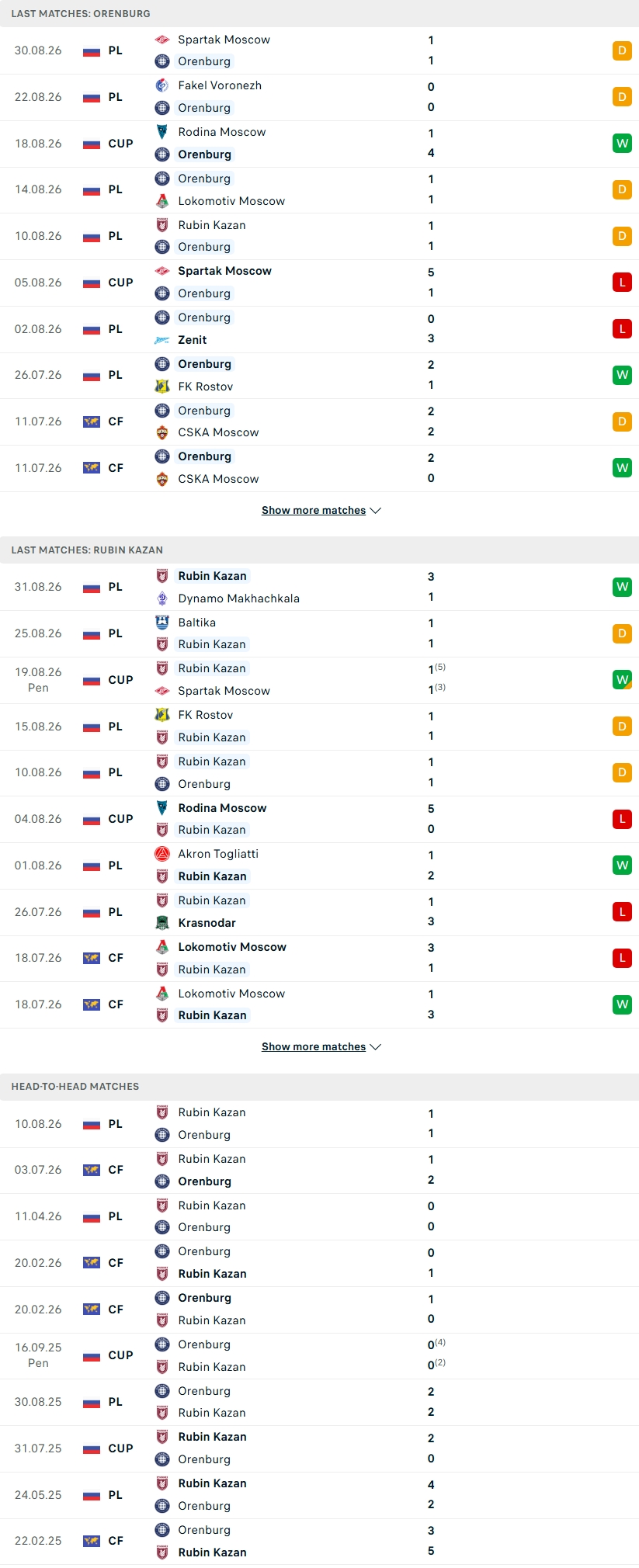Click the Akron Togliatti team logo
639x1568 pixels.
[162, 854]
